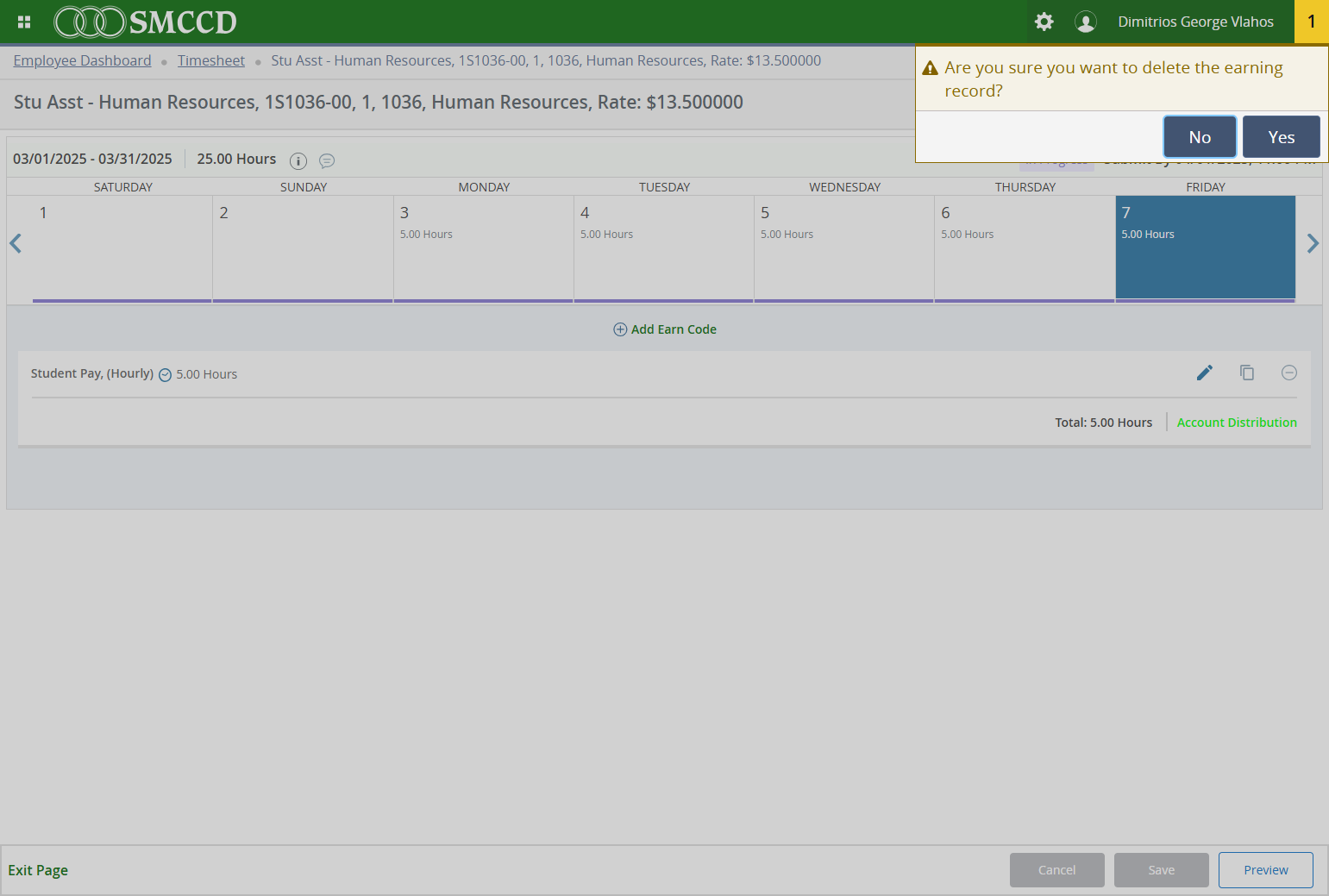Click the user profile avatar icon
This screenshot has height=896, width=1329.
tap(1086, 22)
